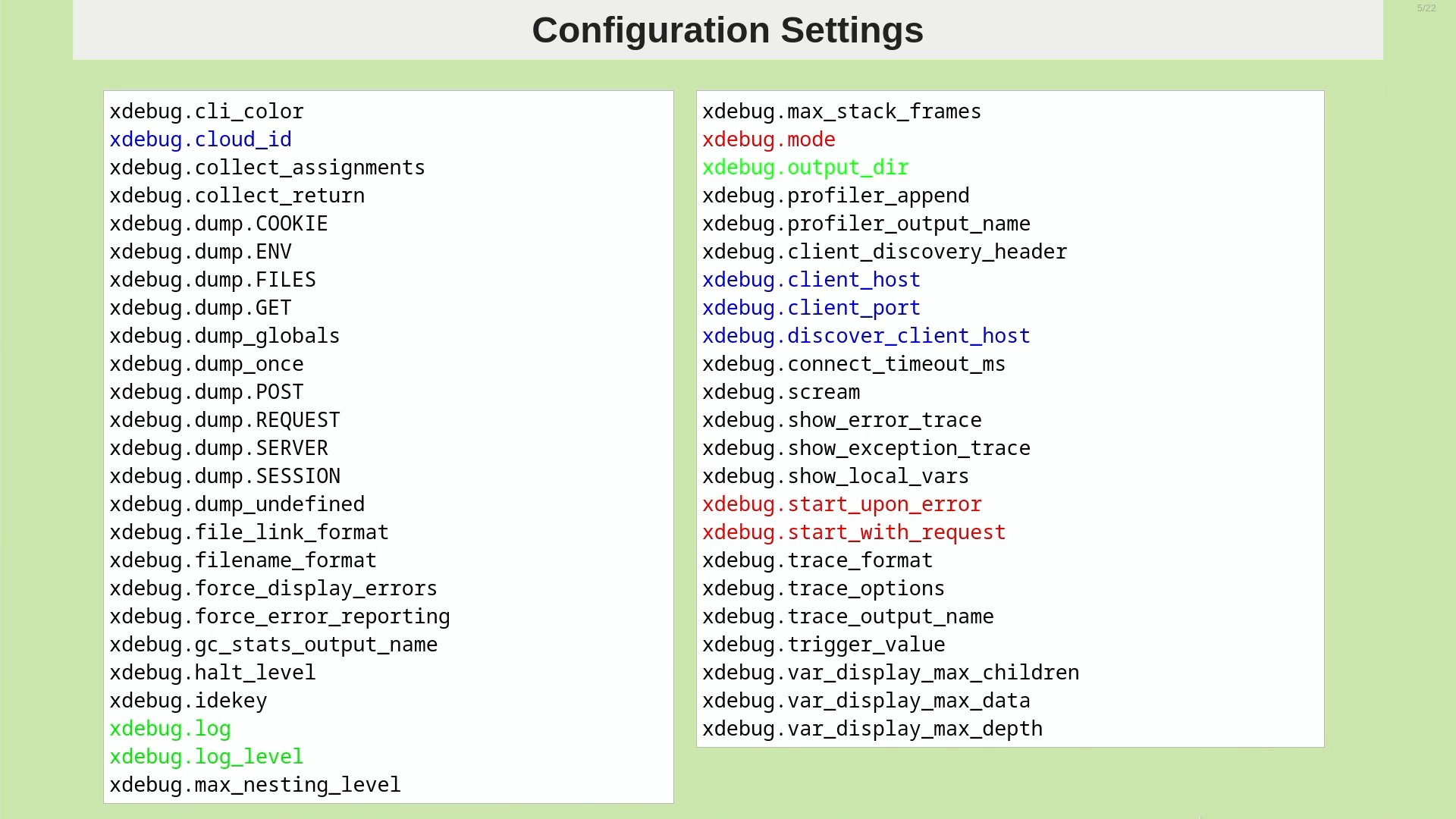
Task: Select xdebug.max_stack_frames line
Action: coord(841,111)
